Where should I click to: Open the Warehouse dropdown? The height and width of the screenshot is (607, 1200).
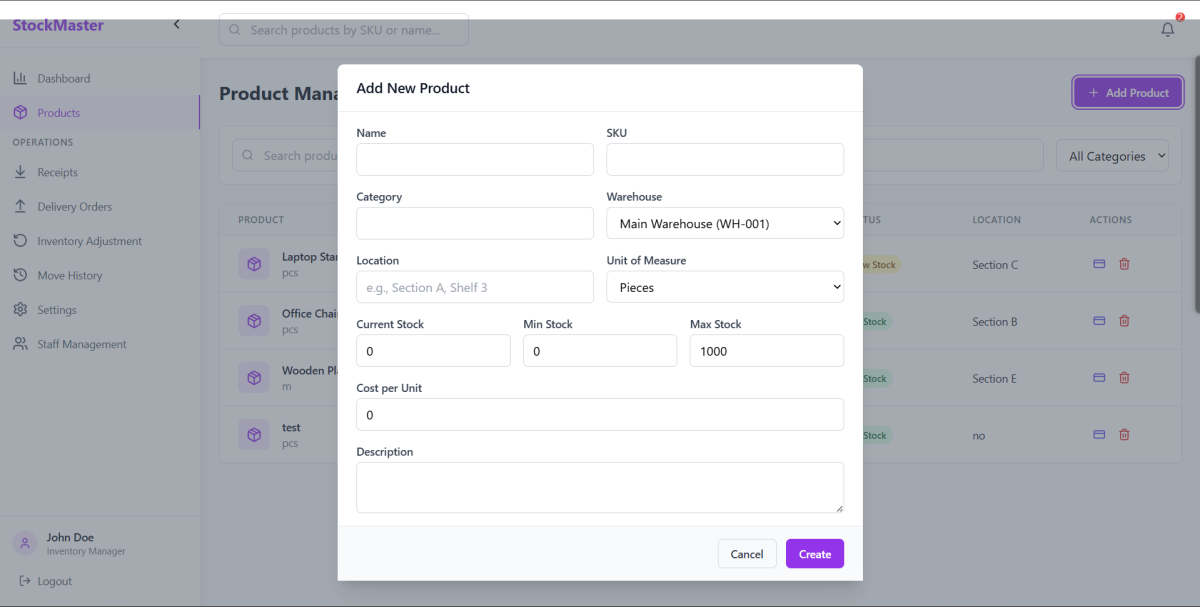coord(725,224)
